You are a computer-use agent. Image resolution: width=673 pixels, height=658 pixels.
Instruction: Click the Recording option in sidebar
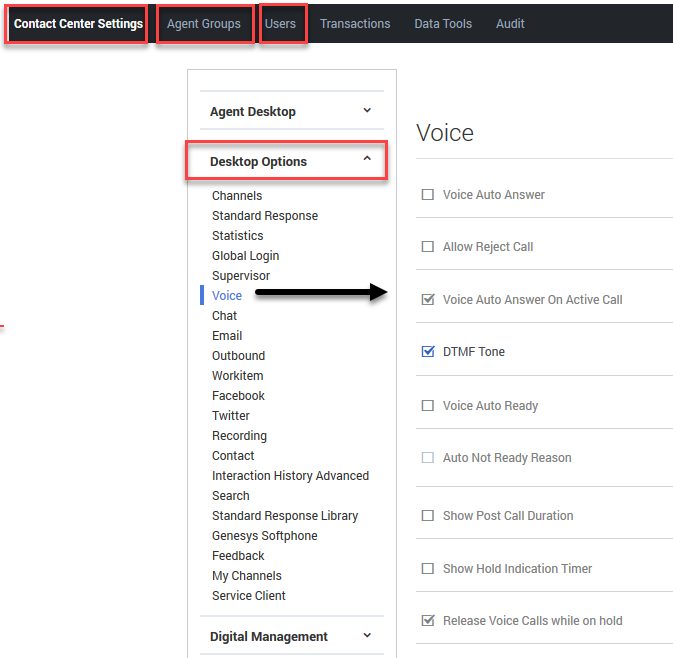[x=239, y=436]
